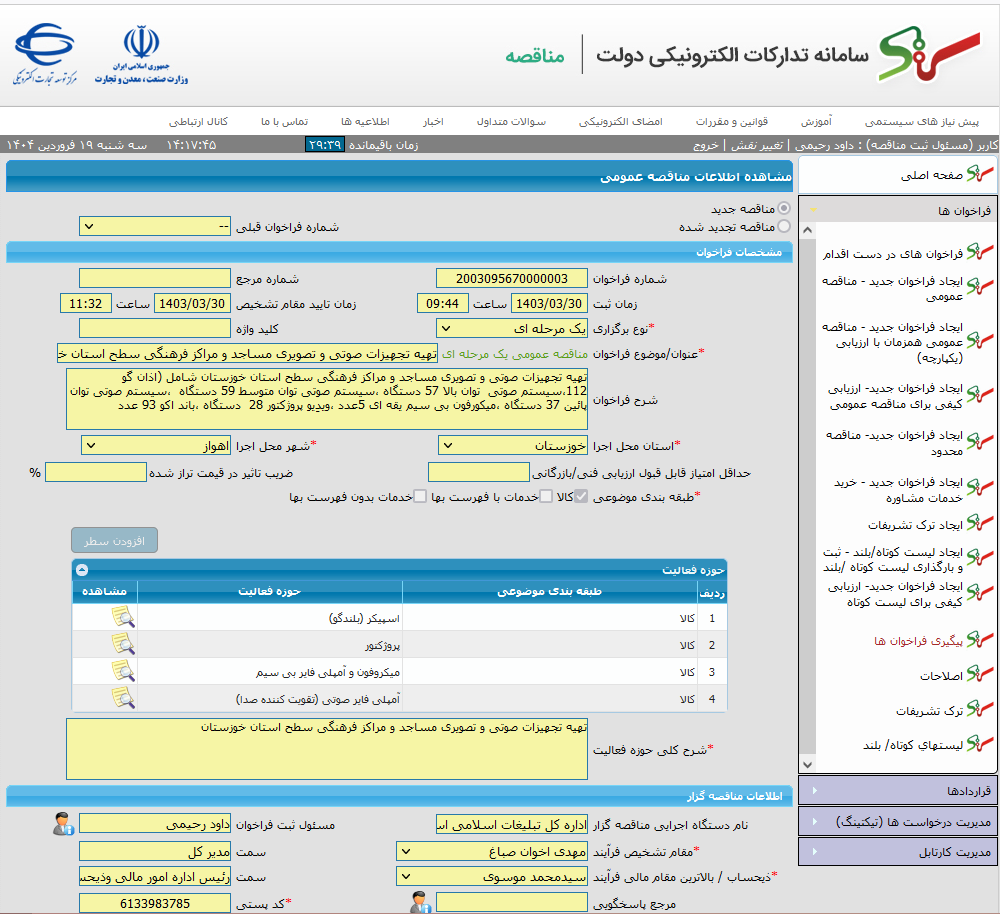Open the اطلاعیه ها menu item
The width and height of the screenshot is (1000, 914).
click(365, 121)
